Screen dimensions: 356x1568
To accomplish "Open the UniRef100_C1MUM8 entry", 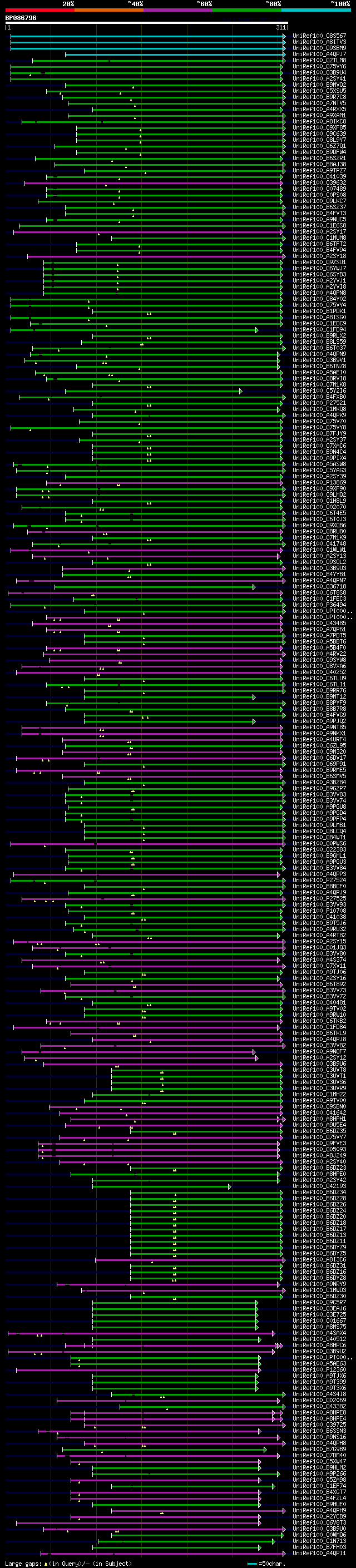I will (x=319, y=238).
